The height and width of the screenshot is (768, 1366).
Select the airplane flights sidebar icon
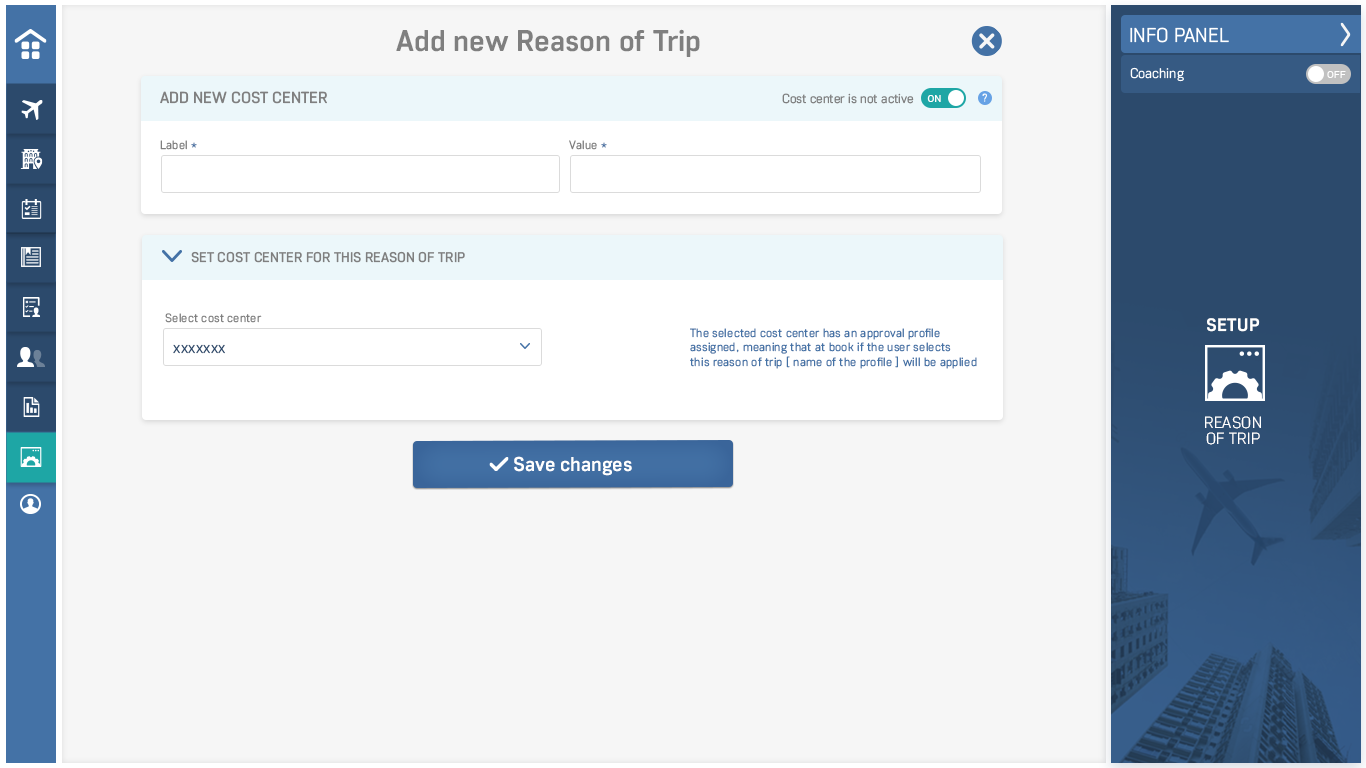point(31,109)
